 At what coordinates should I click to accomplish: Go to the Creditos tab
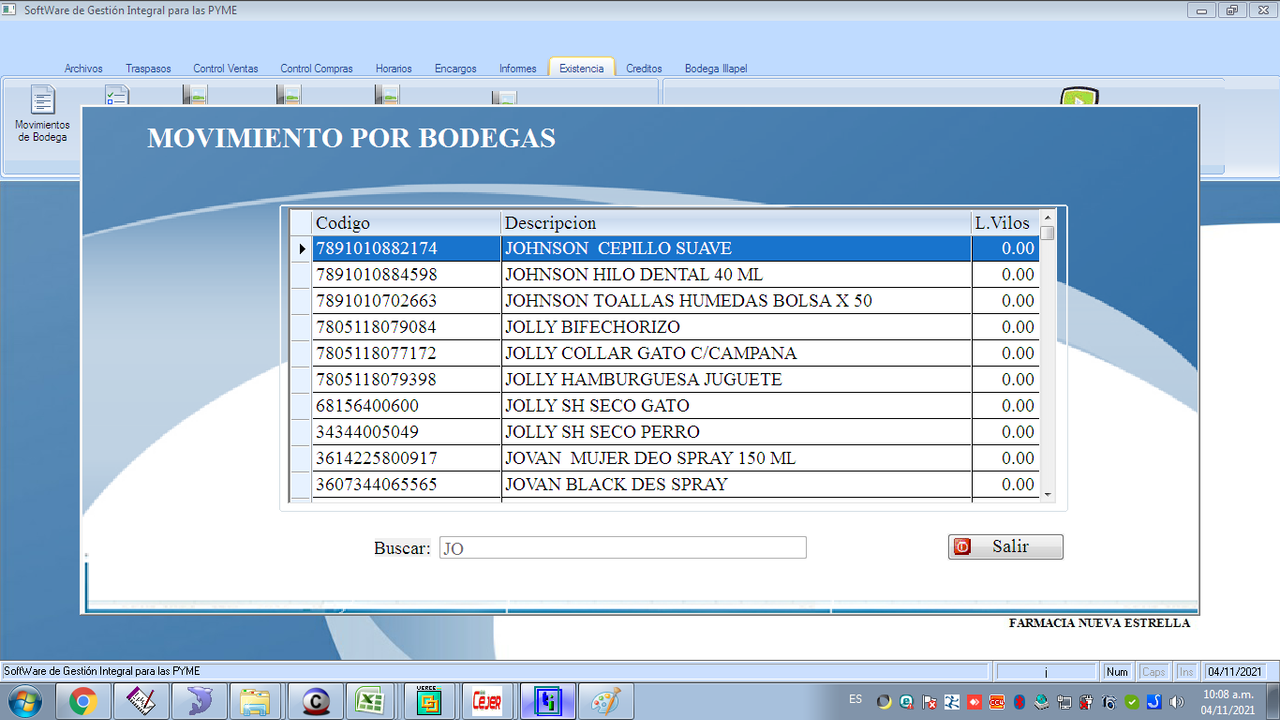[644, 69]
